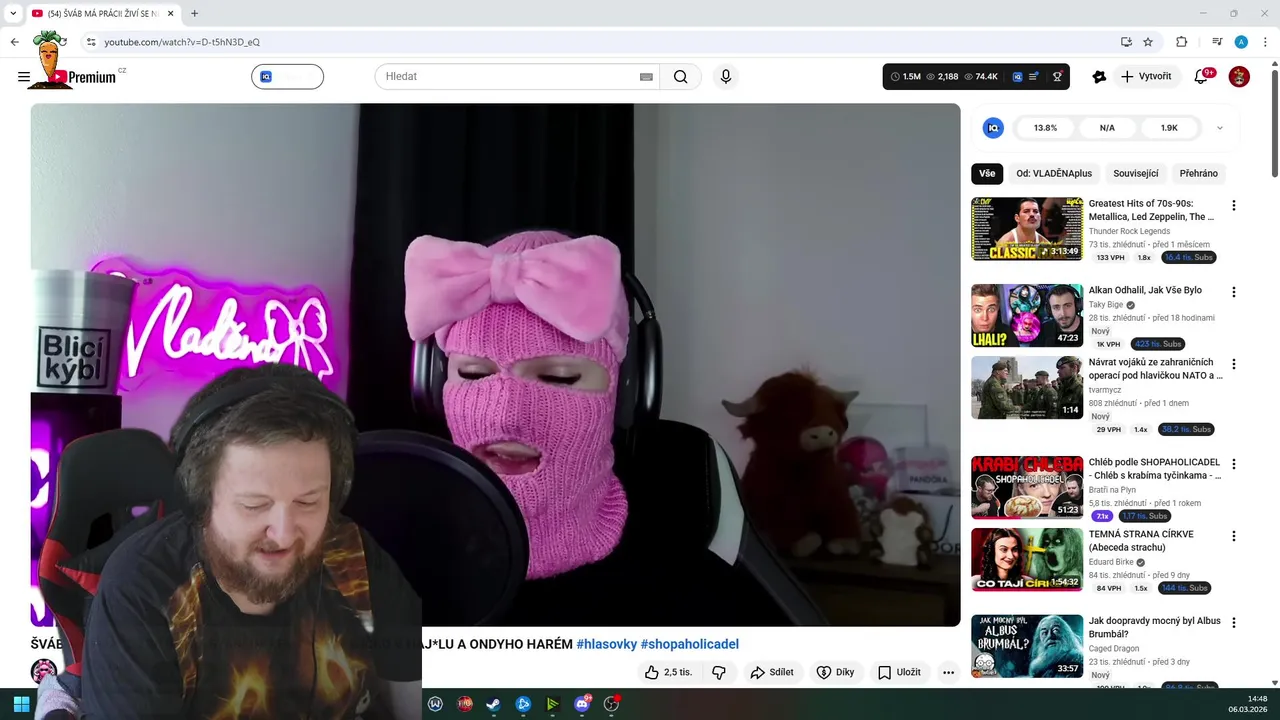
Task: Click the N/A vidIQ stat pill
Action: coord(1107,128)
